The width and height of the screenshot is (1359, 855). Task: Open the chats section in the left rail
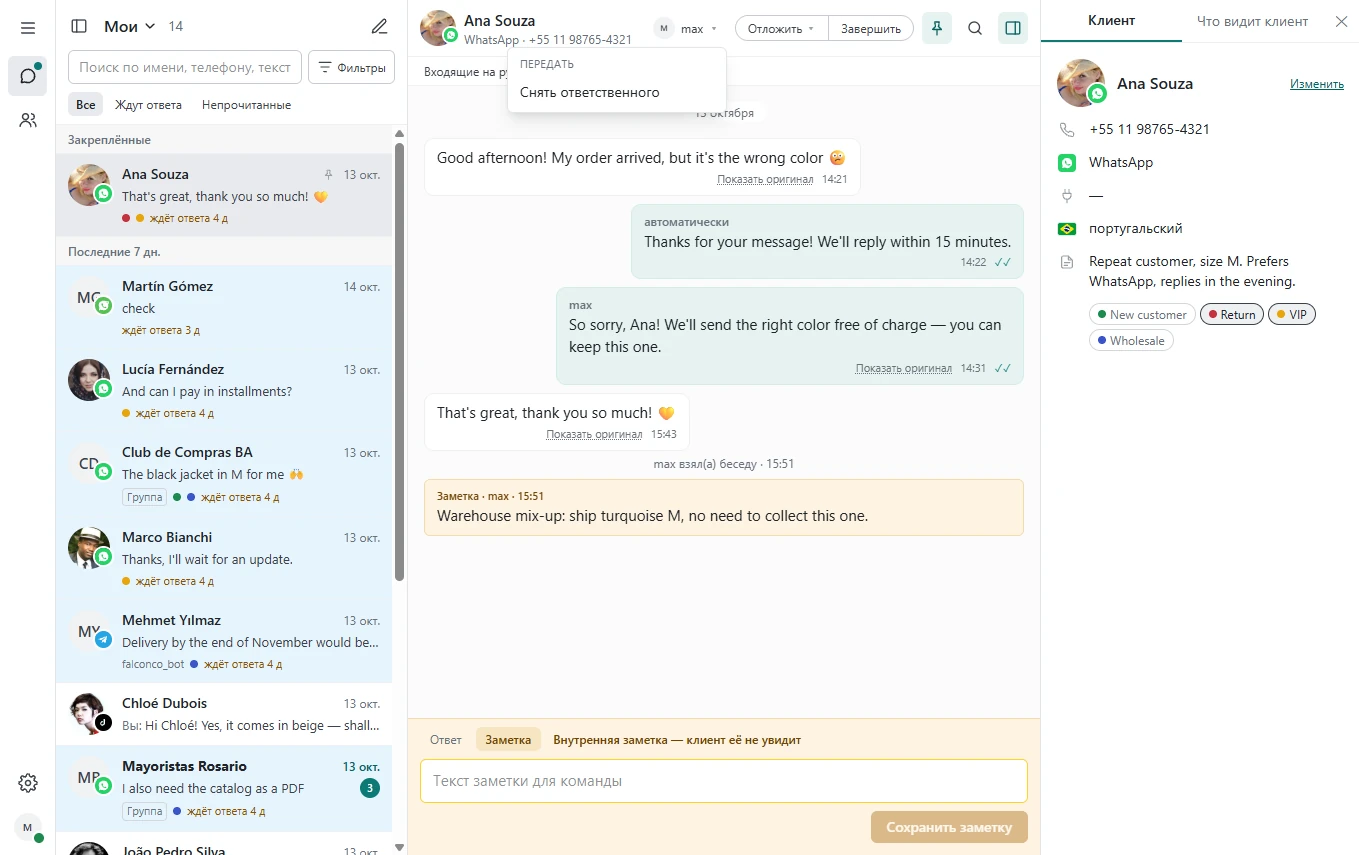point(28,76)
